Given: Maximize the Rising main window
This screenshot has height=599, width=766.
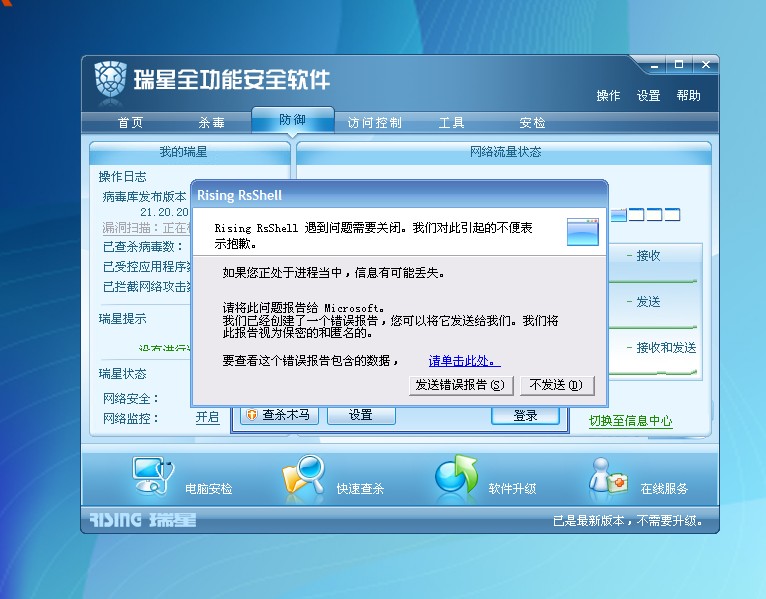Looking at the screenshot, I should (679, 65).
